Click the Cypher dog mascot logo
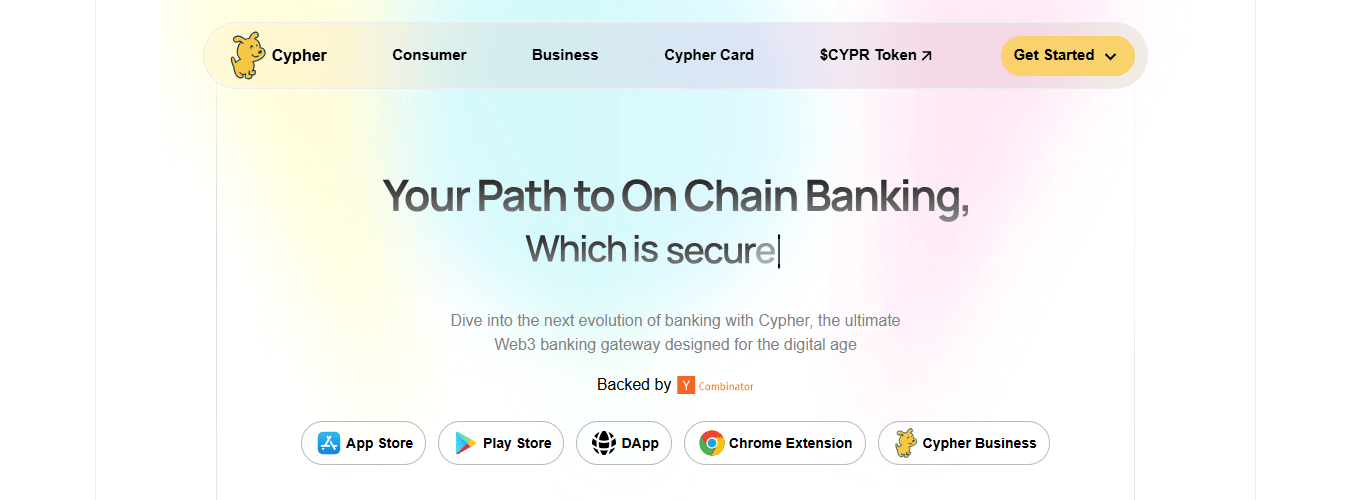Viewport: 1346px width, 500px height. tap(247, 56)
